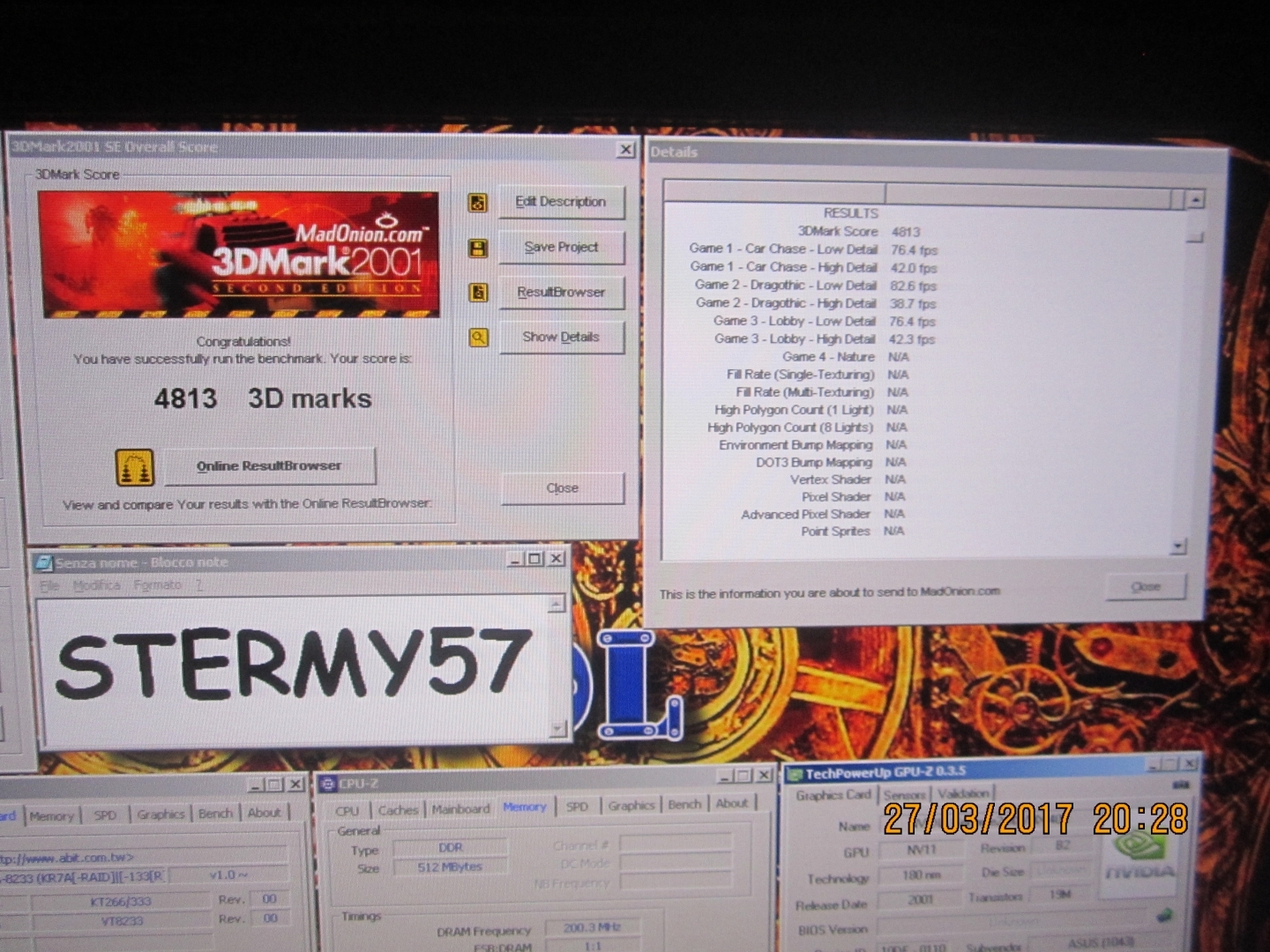Click the 512 MBytes Size field in CPU-Z

point(450,867)
